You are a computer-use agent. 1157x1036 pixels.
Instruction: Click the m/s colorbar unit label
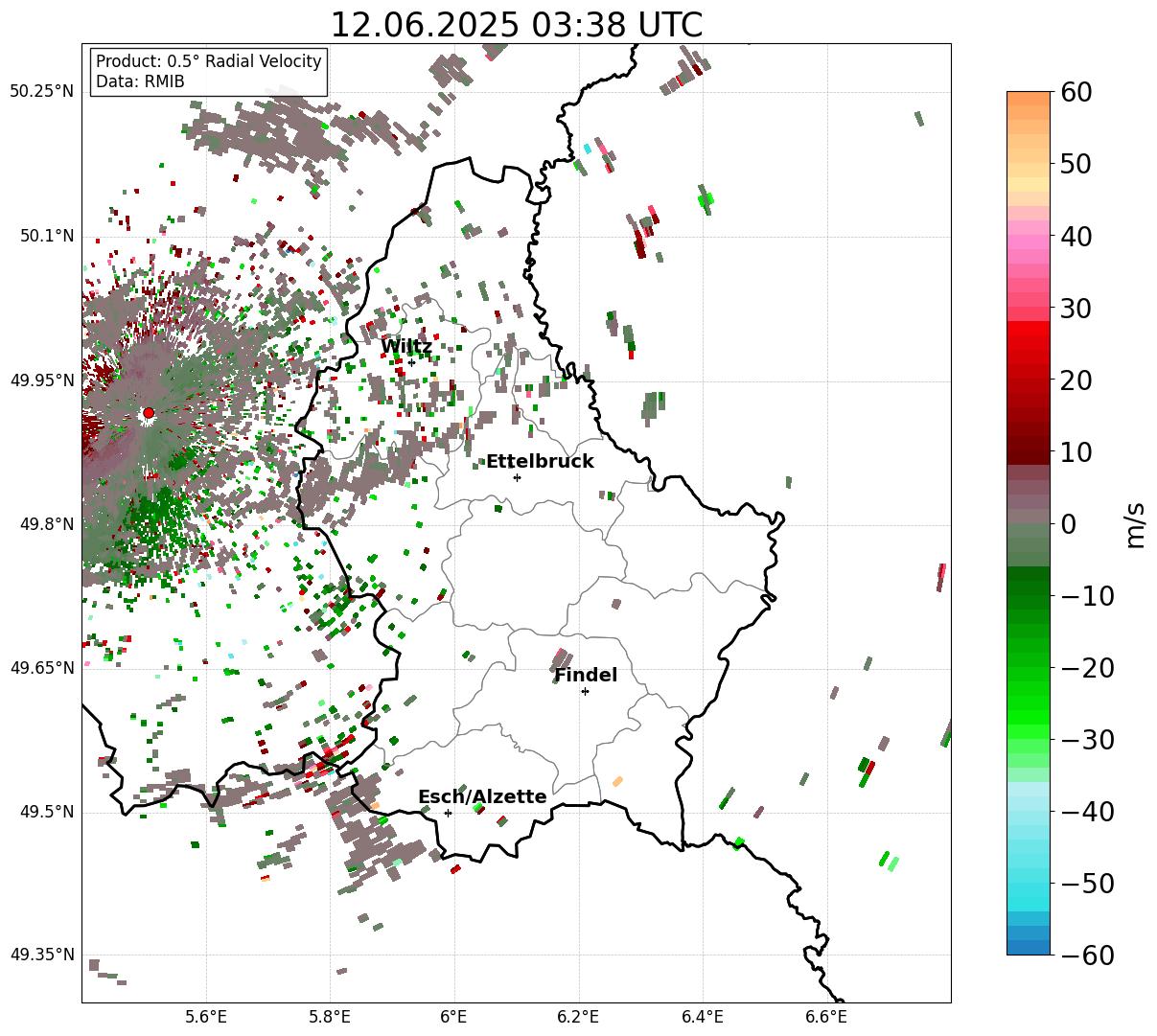pyautogui.click(x=1136, y=523)
